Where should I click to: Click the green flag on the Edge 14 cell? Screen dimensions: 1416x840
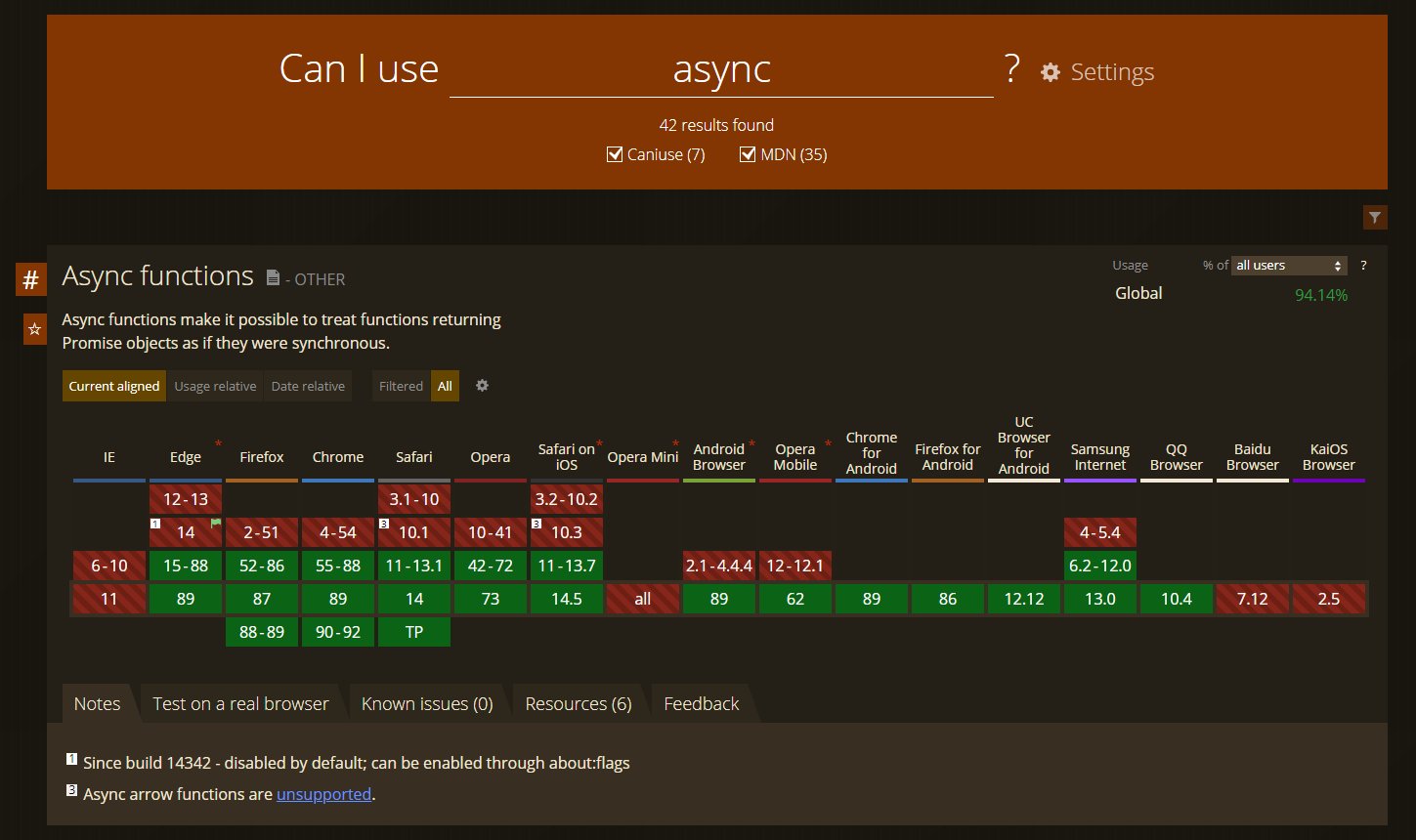pos(215,524)
